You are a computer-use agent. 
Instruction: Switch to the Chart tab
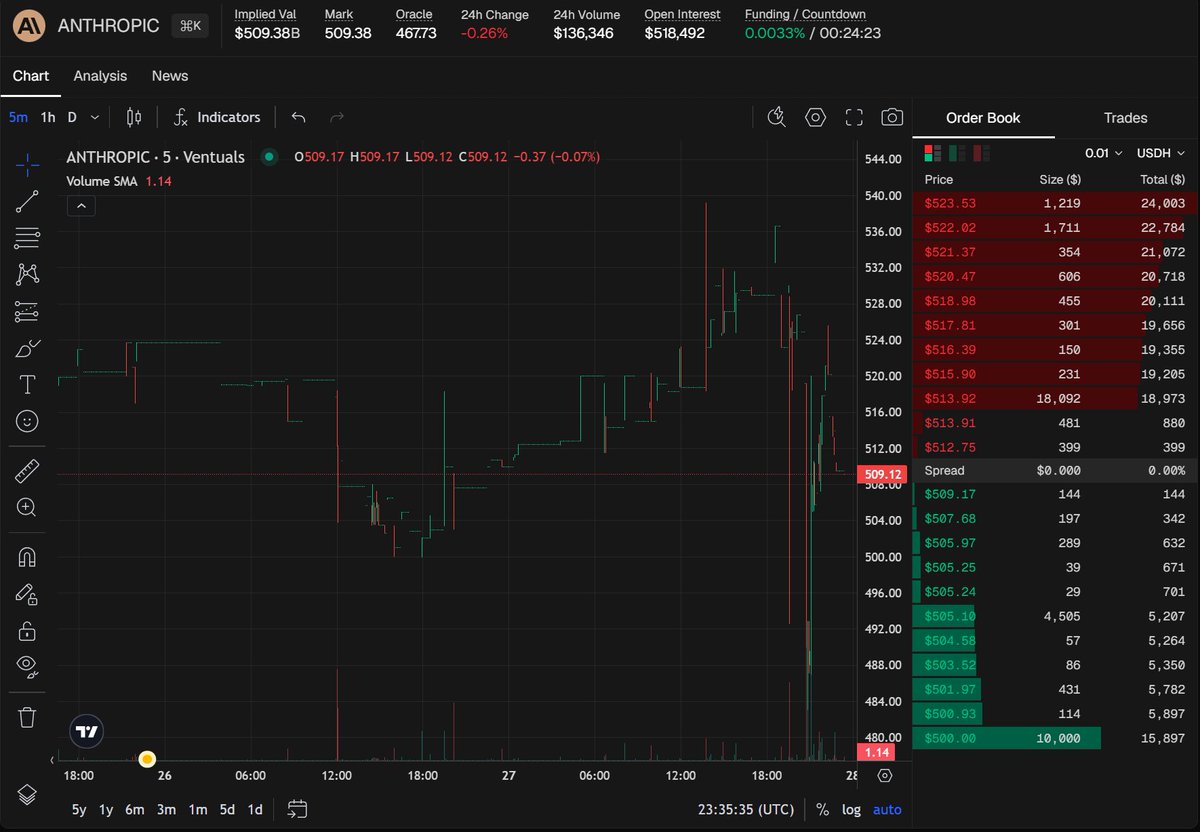click(31, 76)
